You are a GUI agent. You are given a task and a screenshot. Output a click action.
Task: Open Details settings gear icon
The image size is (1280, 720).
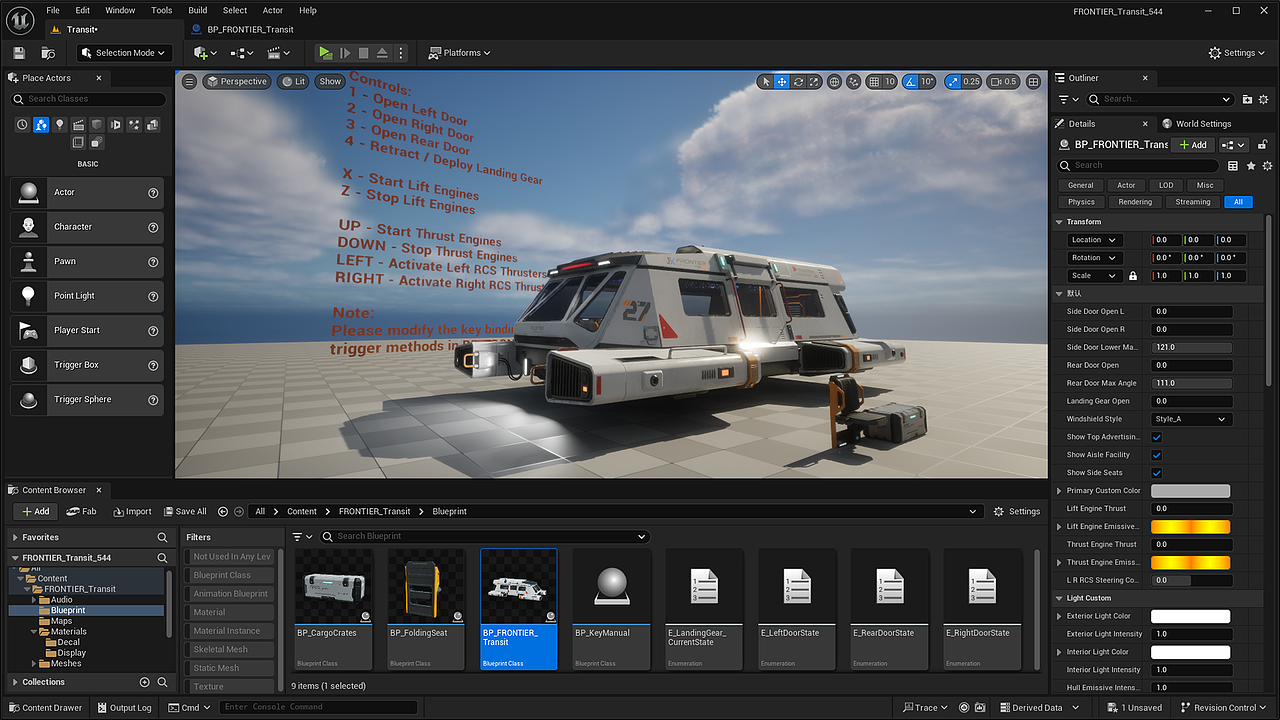(x=1268, y=166)
